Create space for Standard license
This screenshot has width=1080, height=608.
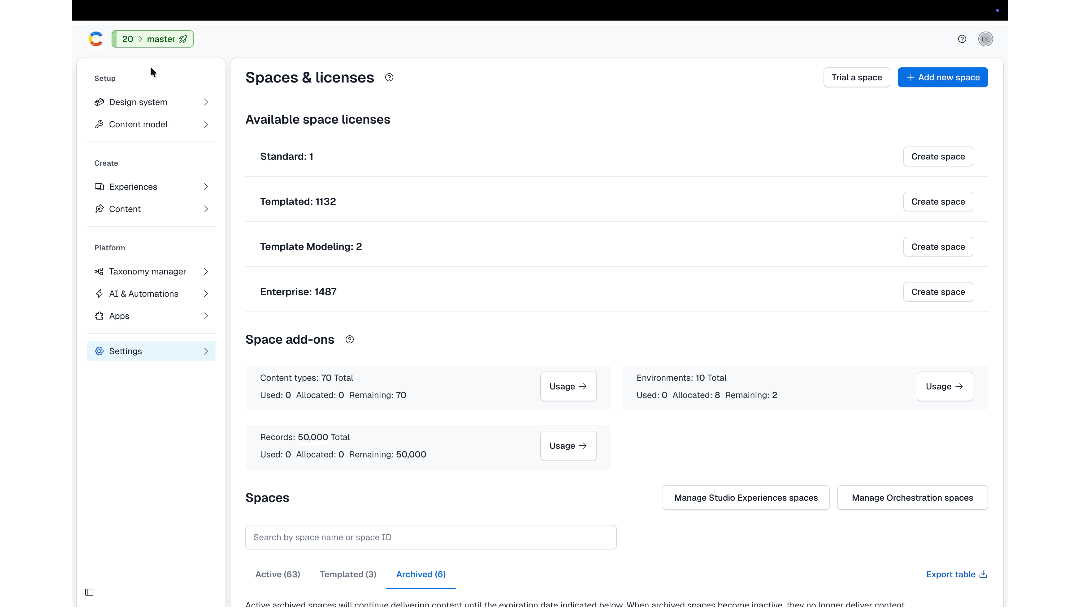tap(937, 156)
